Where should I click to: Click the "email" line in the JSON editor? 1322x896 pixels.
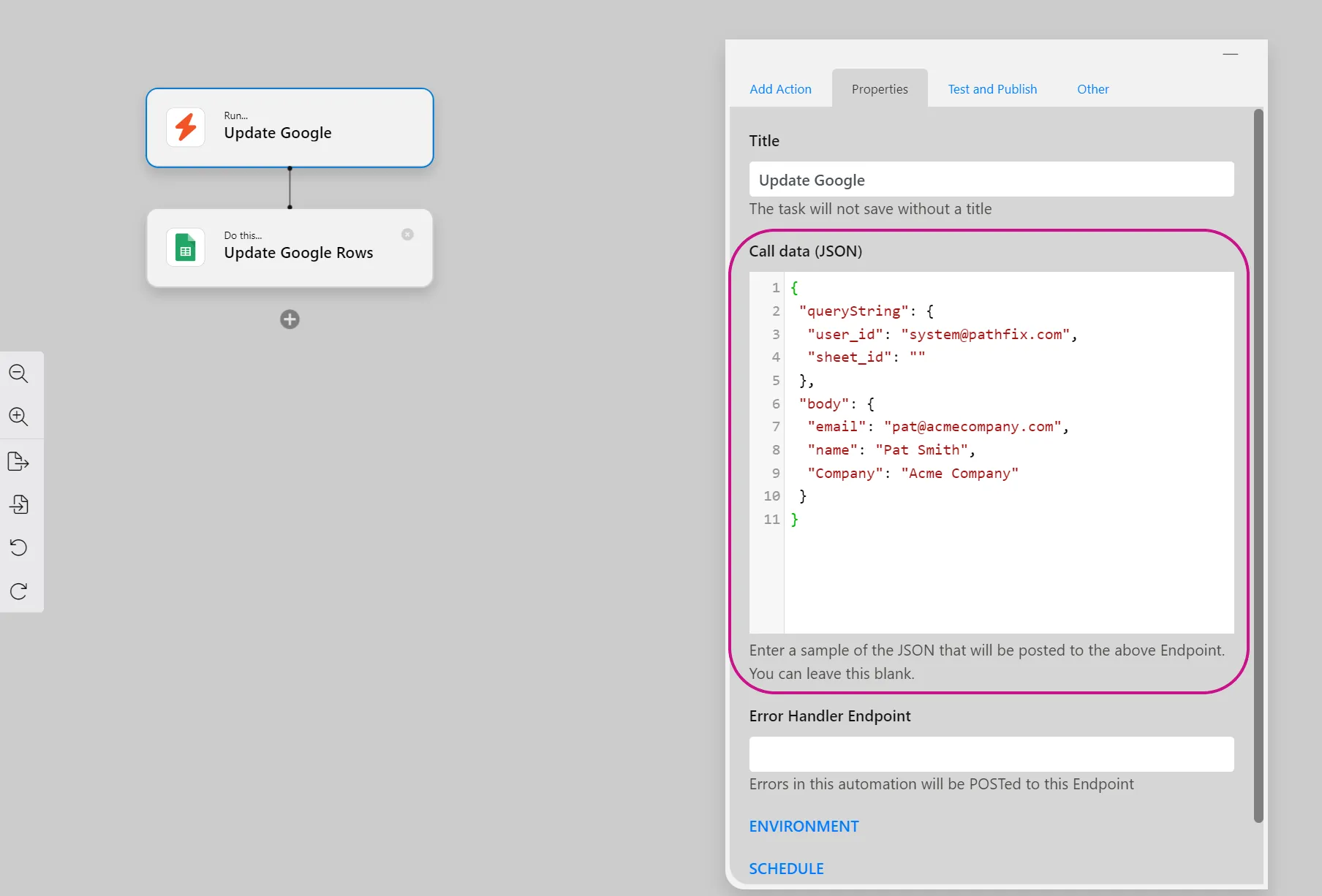[938, 426]
